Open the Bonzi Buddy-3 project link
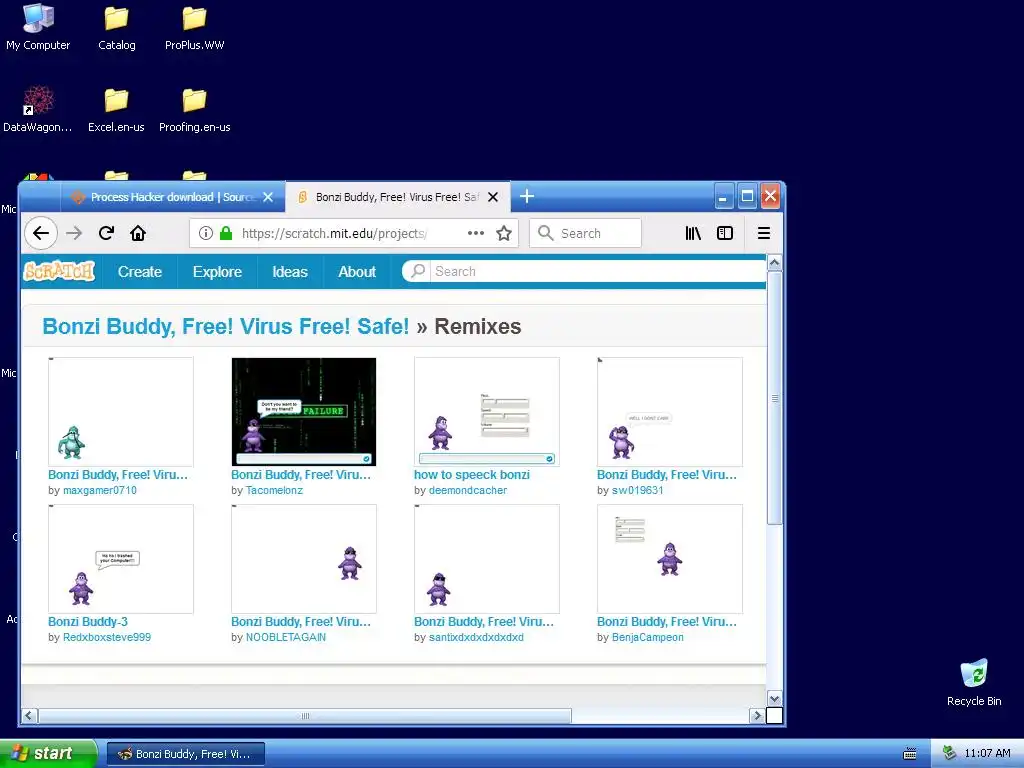Screen dimensions: 1024x768 click(x=88, y=622)
